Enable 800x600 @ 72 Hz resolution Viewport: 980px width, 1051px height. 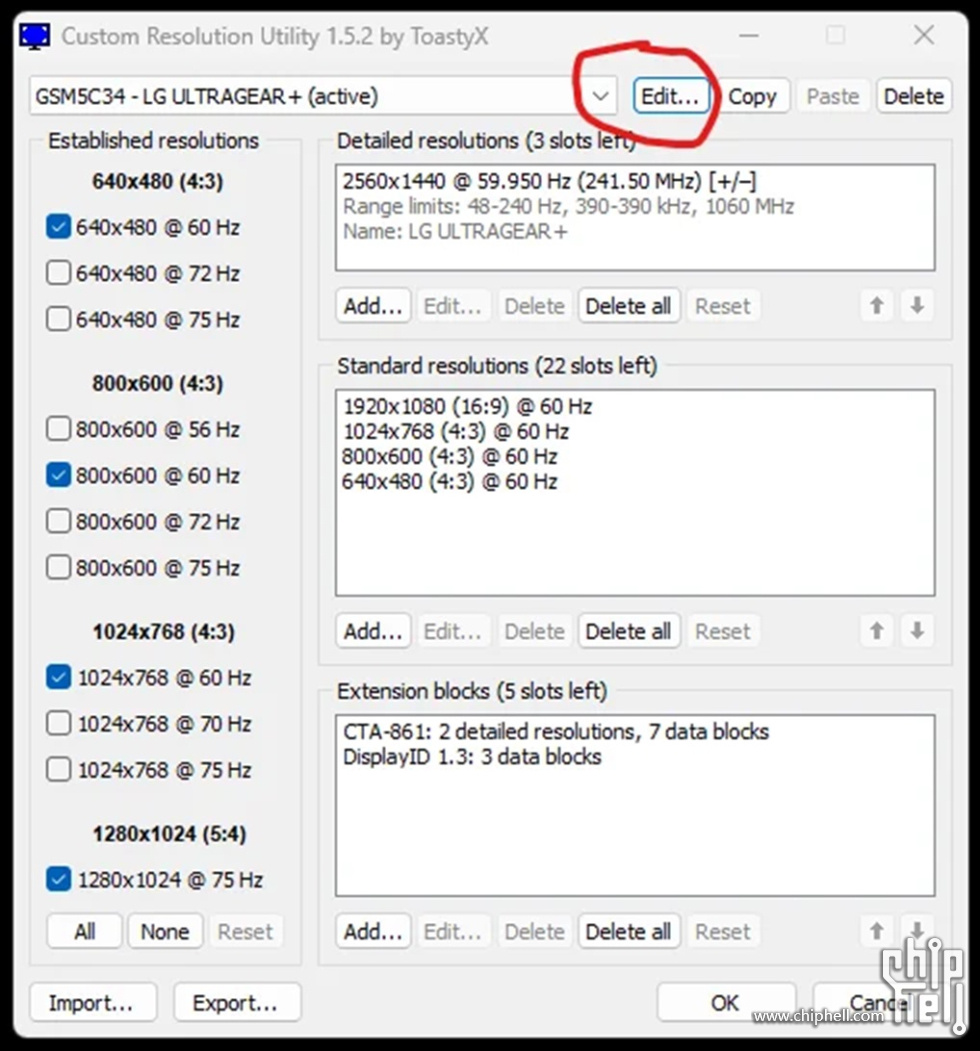tap(58, 522)
